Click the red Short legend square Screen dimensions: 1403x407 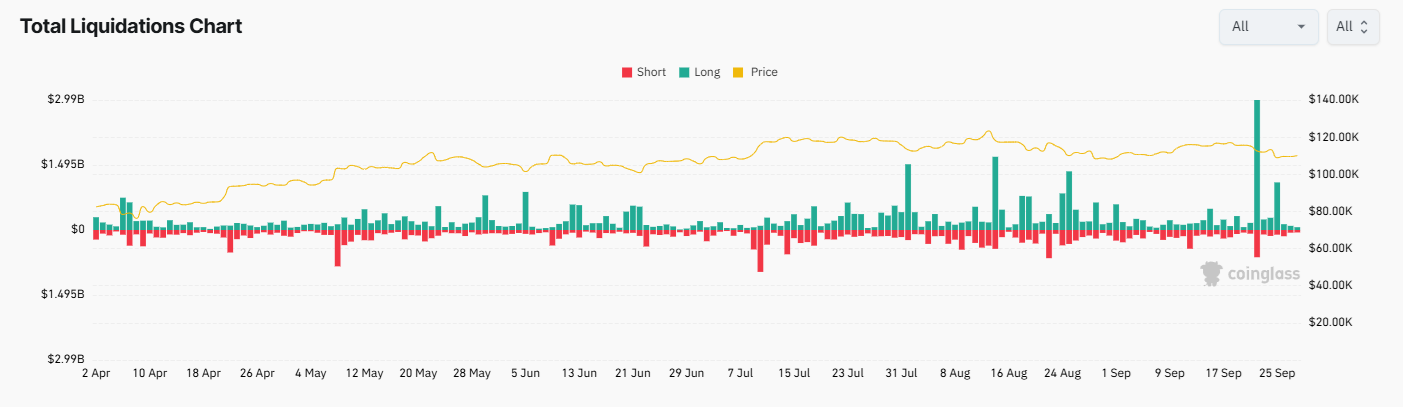coord(627,72)
